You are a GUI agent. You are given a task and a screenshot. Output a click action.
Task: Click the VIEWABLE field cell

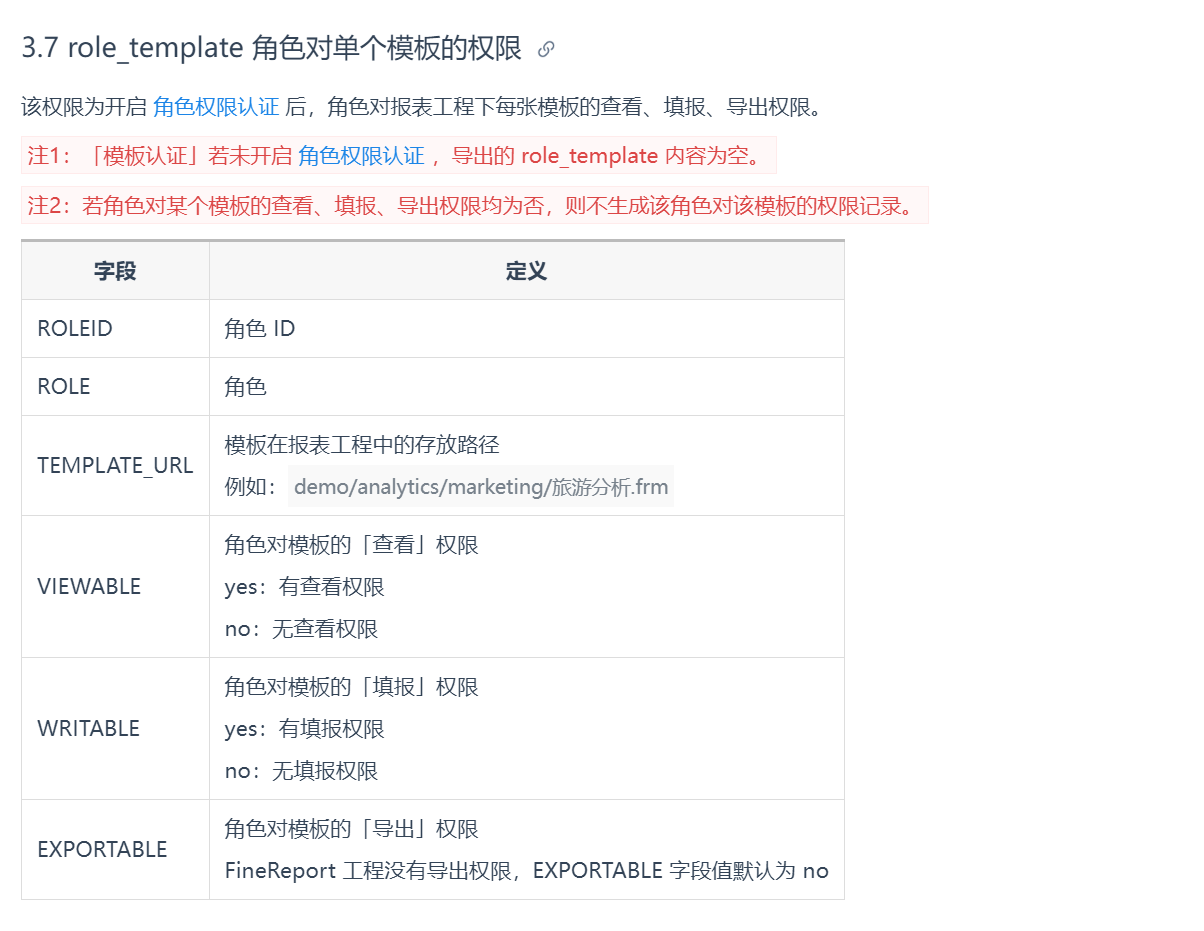click(115, 586)
